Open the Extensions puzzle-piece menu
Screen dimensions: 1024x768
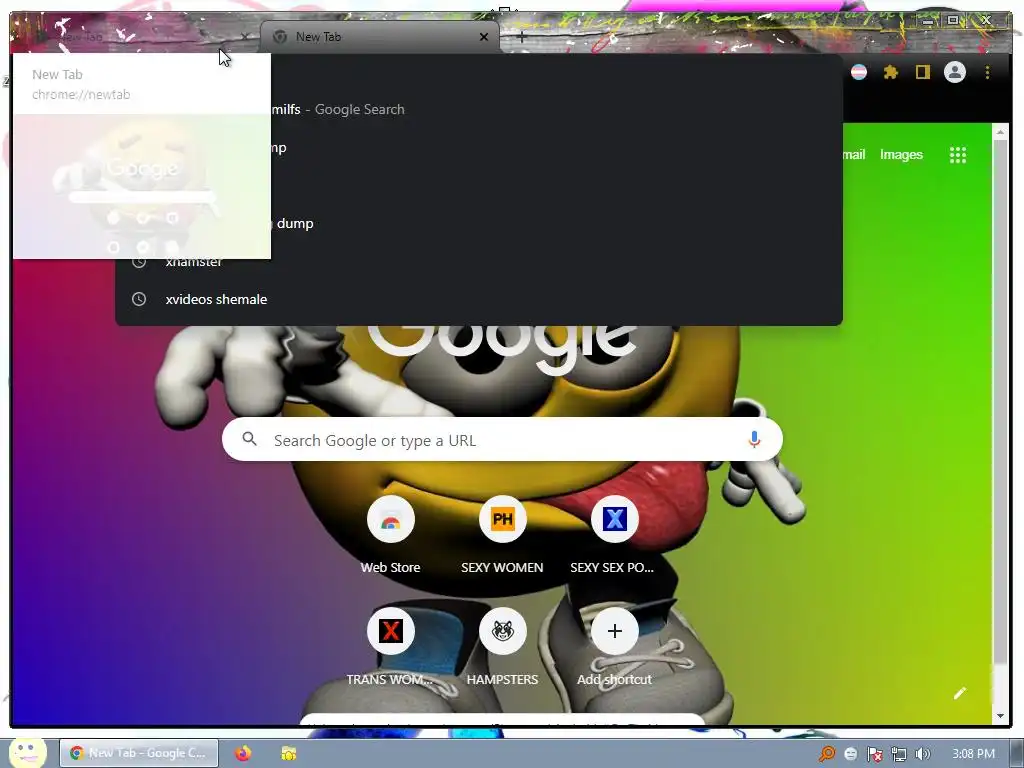891,72
